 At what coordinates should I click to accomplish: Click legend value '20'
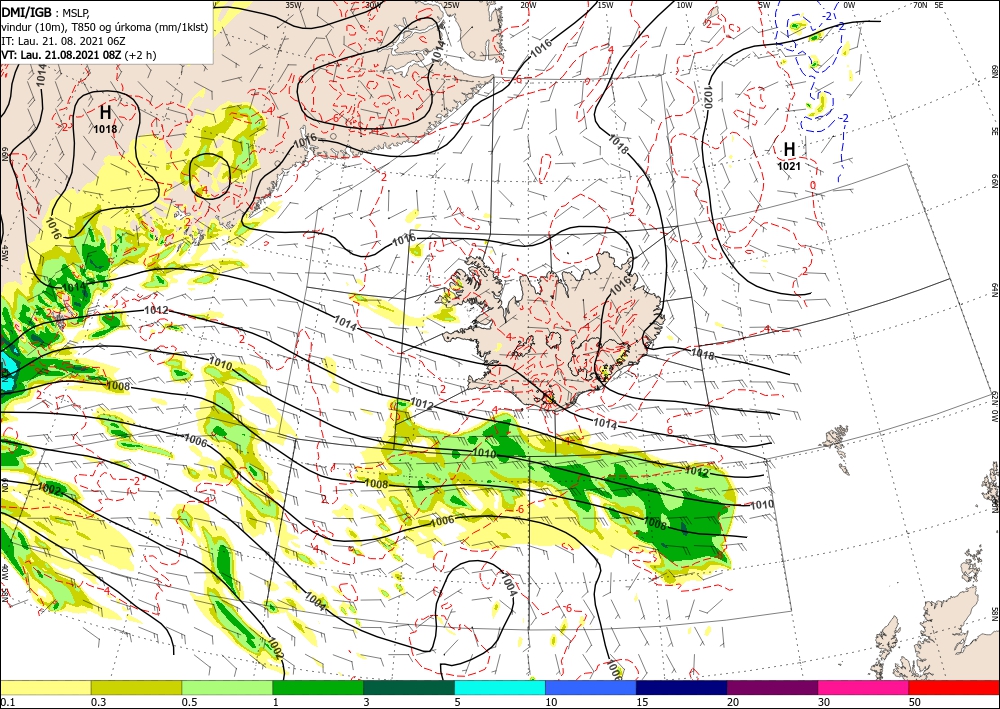point(733,703)
